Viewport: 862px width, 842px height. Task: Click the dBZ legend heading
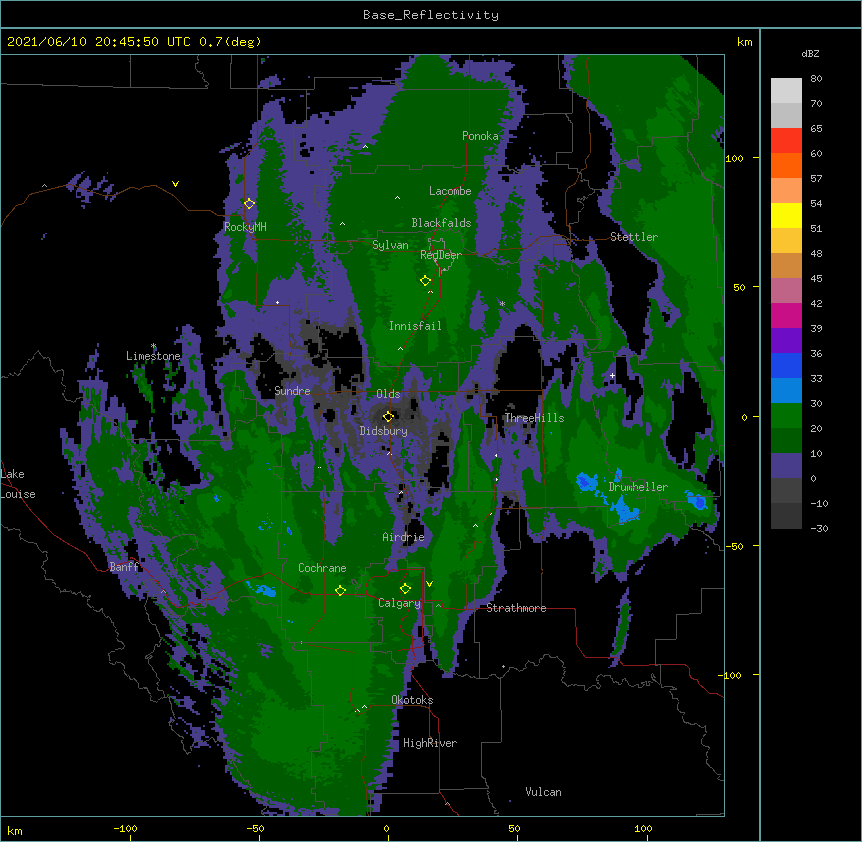810,54
